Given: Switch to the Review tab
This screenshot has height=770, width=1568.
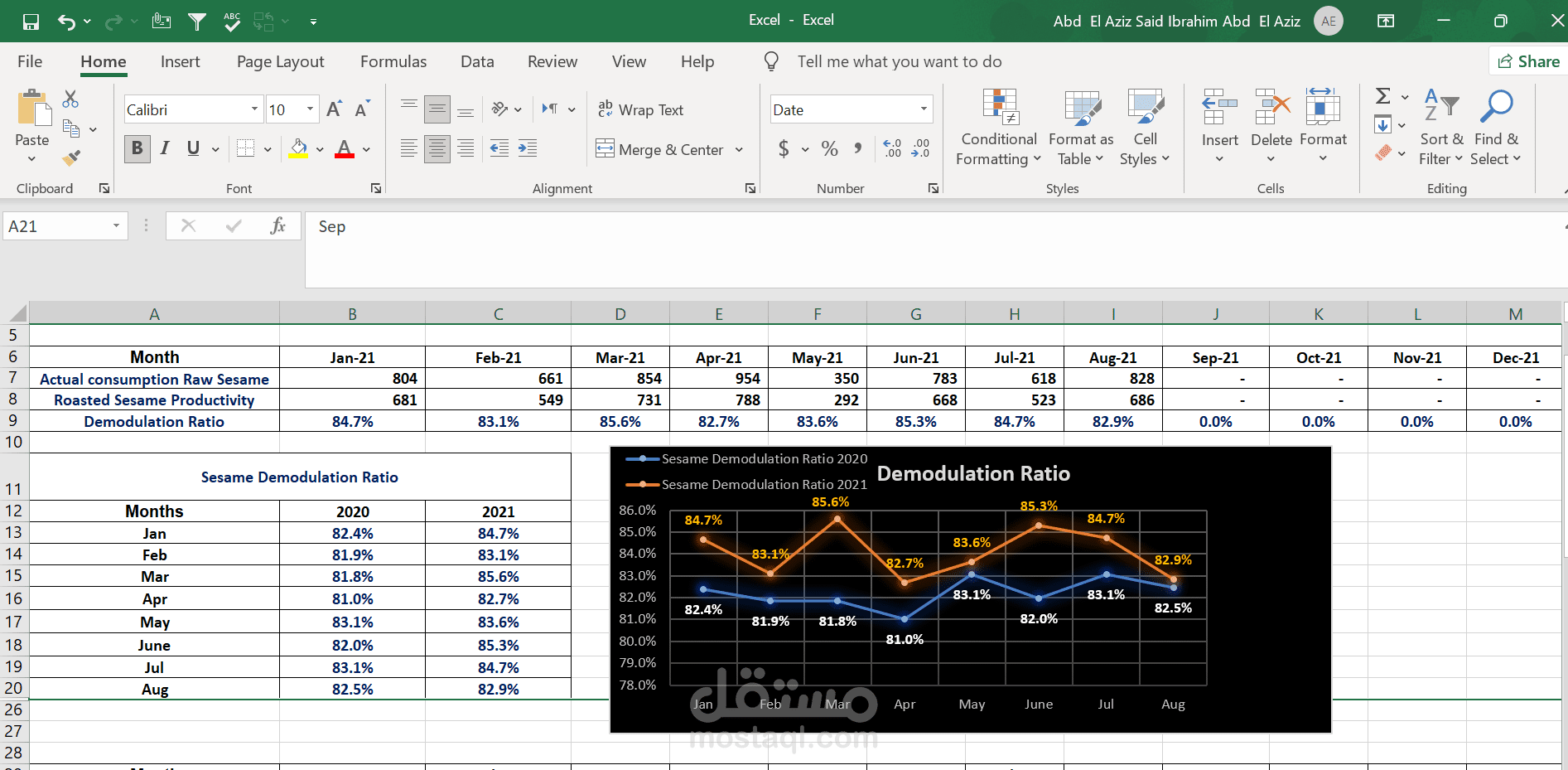Looking at the screenshot, I should point(552,61).
